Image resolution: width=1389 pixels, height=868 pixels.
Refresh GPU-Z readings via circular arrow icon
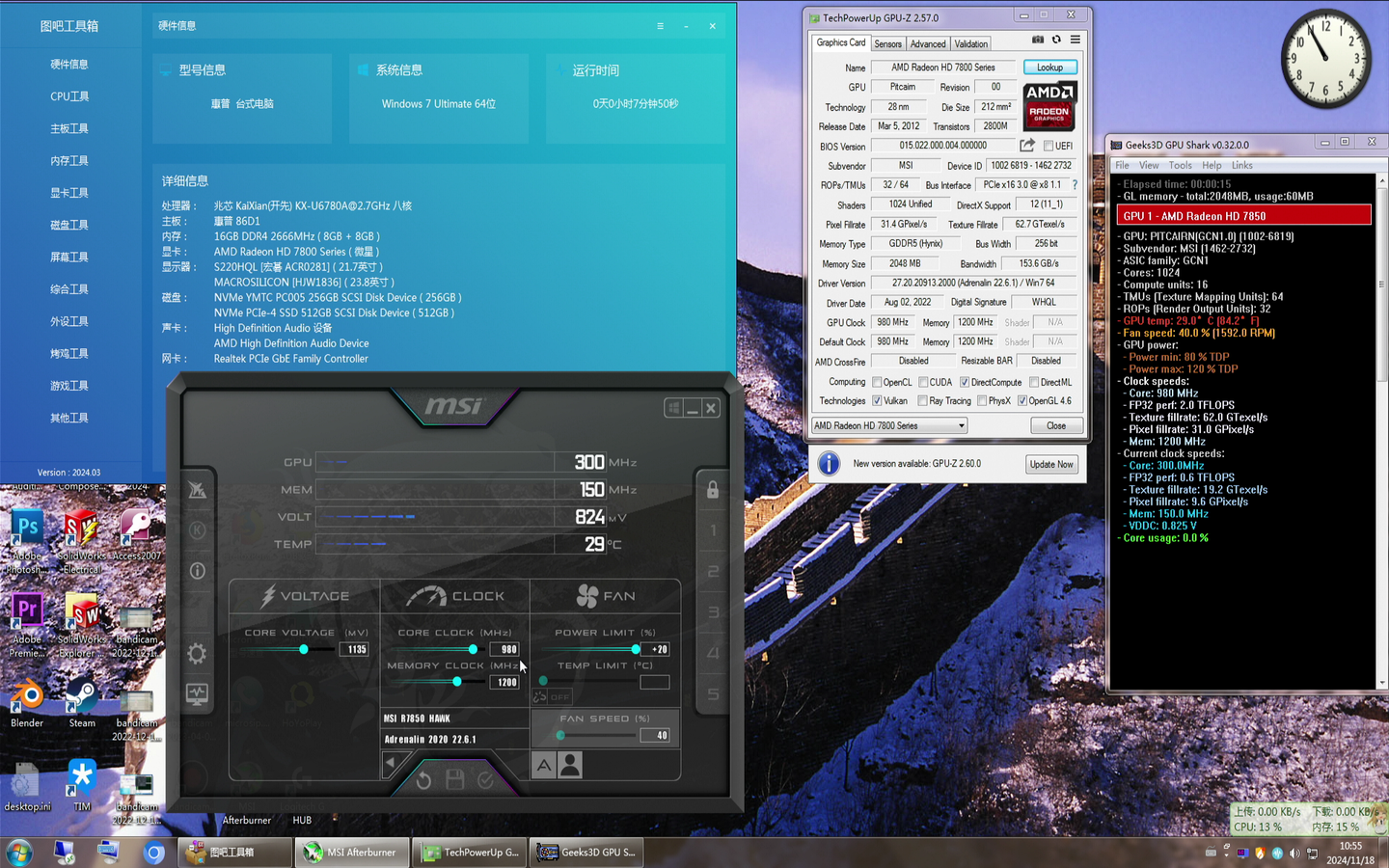1056,40
